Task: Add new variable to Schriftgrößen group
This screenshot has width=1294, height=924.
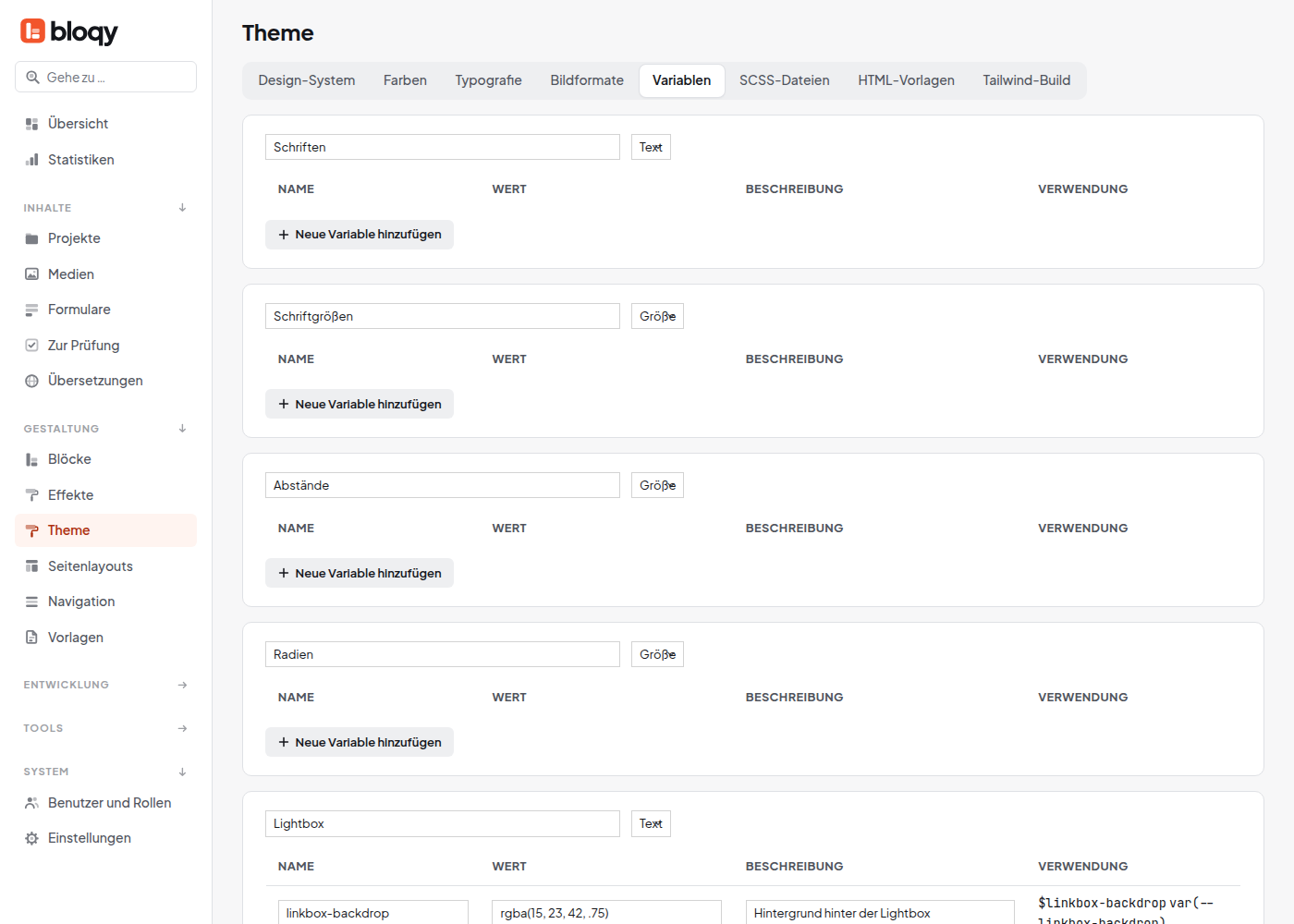Action: tap(360, 404)
